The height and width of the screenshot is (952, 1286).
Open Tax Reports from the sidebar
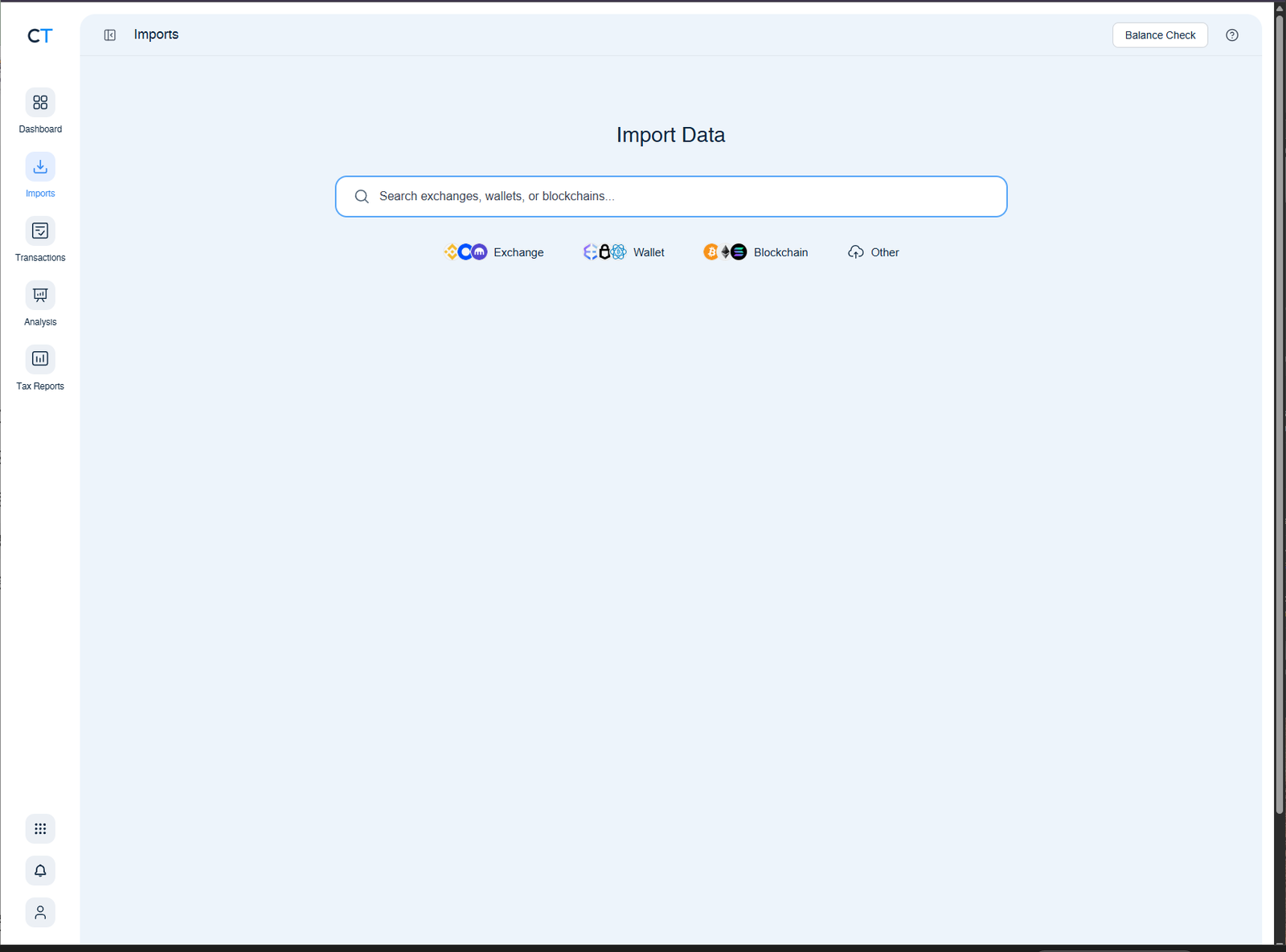pos(40,359)
